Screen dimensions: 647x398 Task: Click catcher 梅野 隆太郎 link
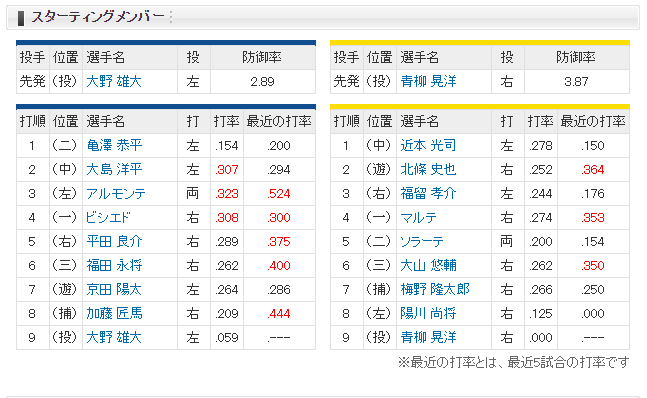(x=435, y=289)
